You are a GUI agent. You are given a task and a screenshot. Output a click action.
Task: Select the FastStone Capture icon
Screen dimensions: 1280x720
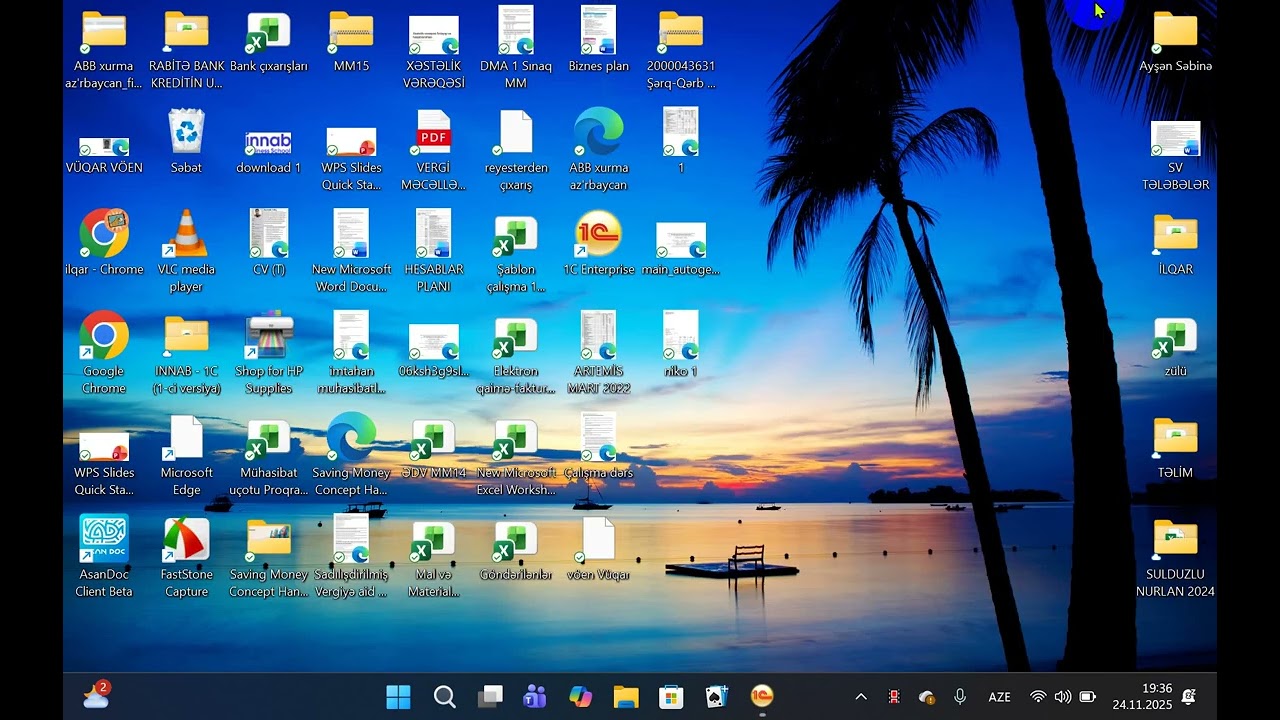[186, 557]
